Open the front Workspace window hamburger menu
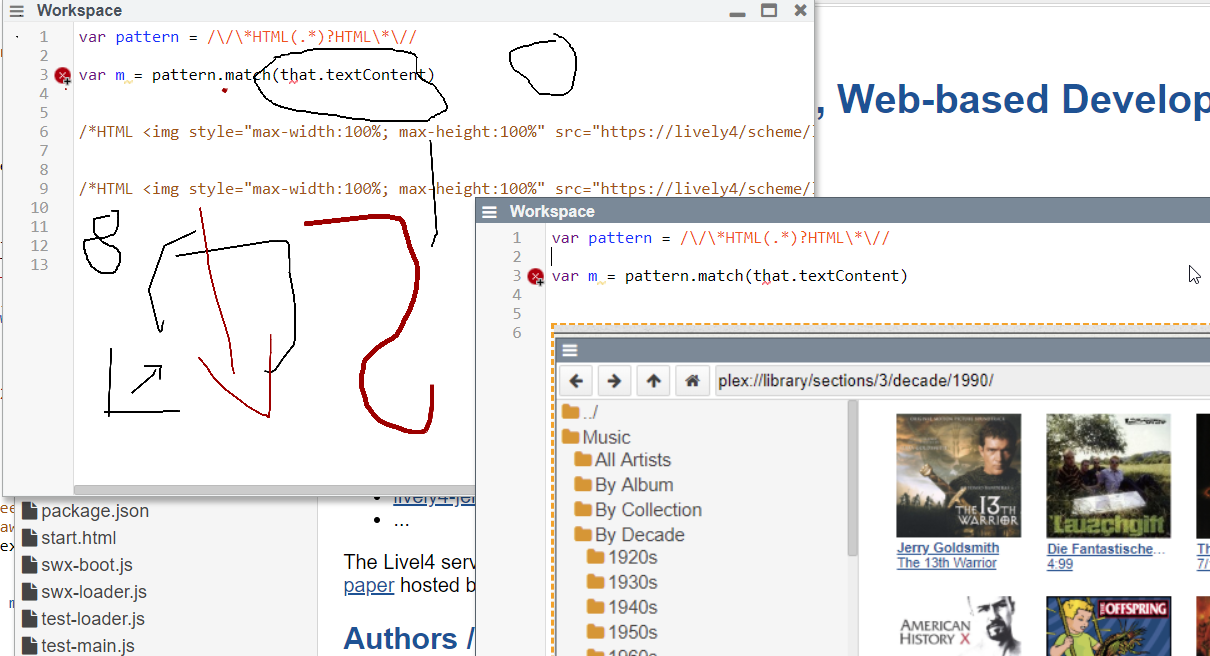The image size is (1210, 656). coord(489,212)
